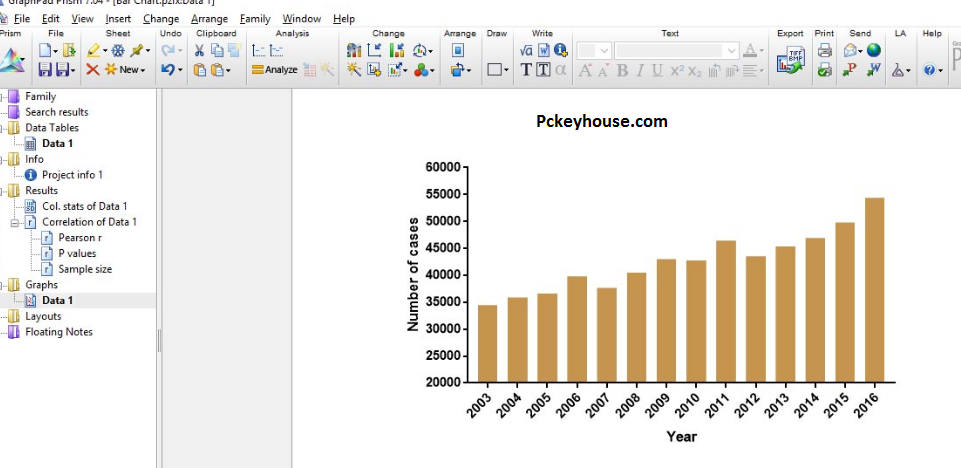
Task: Open the Prism logo menu
Action: tap(11, 62)
